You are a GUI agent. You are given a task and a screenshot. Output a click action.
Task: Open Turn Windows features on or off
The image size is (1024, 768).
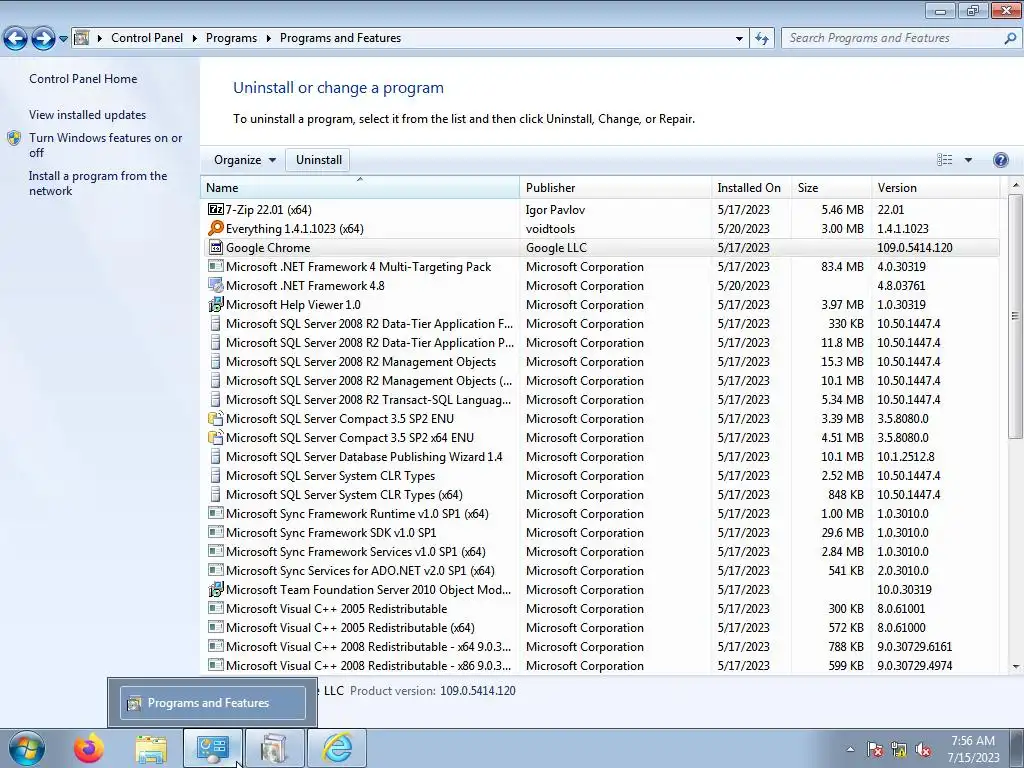coord(105,145)
